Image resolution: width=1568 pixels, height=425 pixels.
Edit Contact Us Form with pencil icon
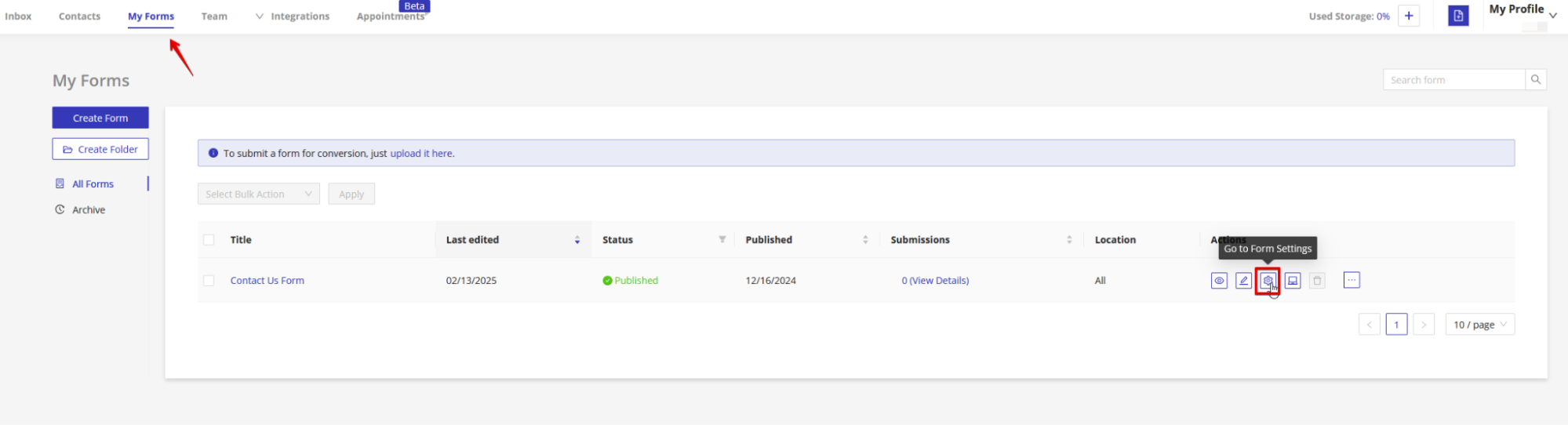click(1243, 281)
